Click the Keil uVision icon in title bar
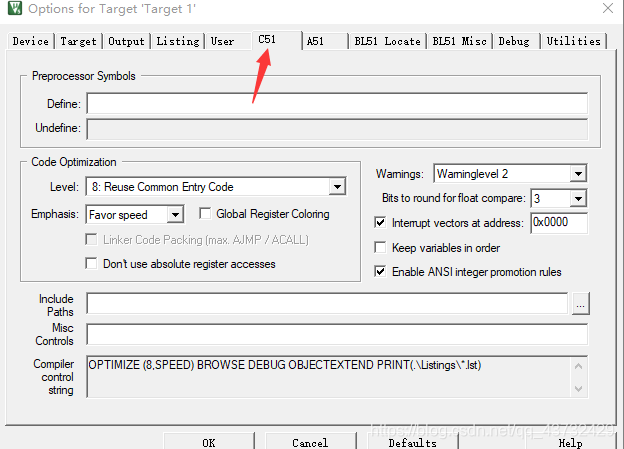This screenshot has width=624, height=449. coord(15,8)
